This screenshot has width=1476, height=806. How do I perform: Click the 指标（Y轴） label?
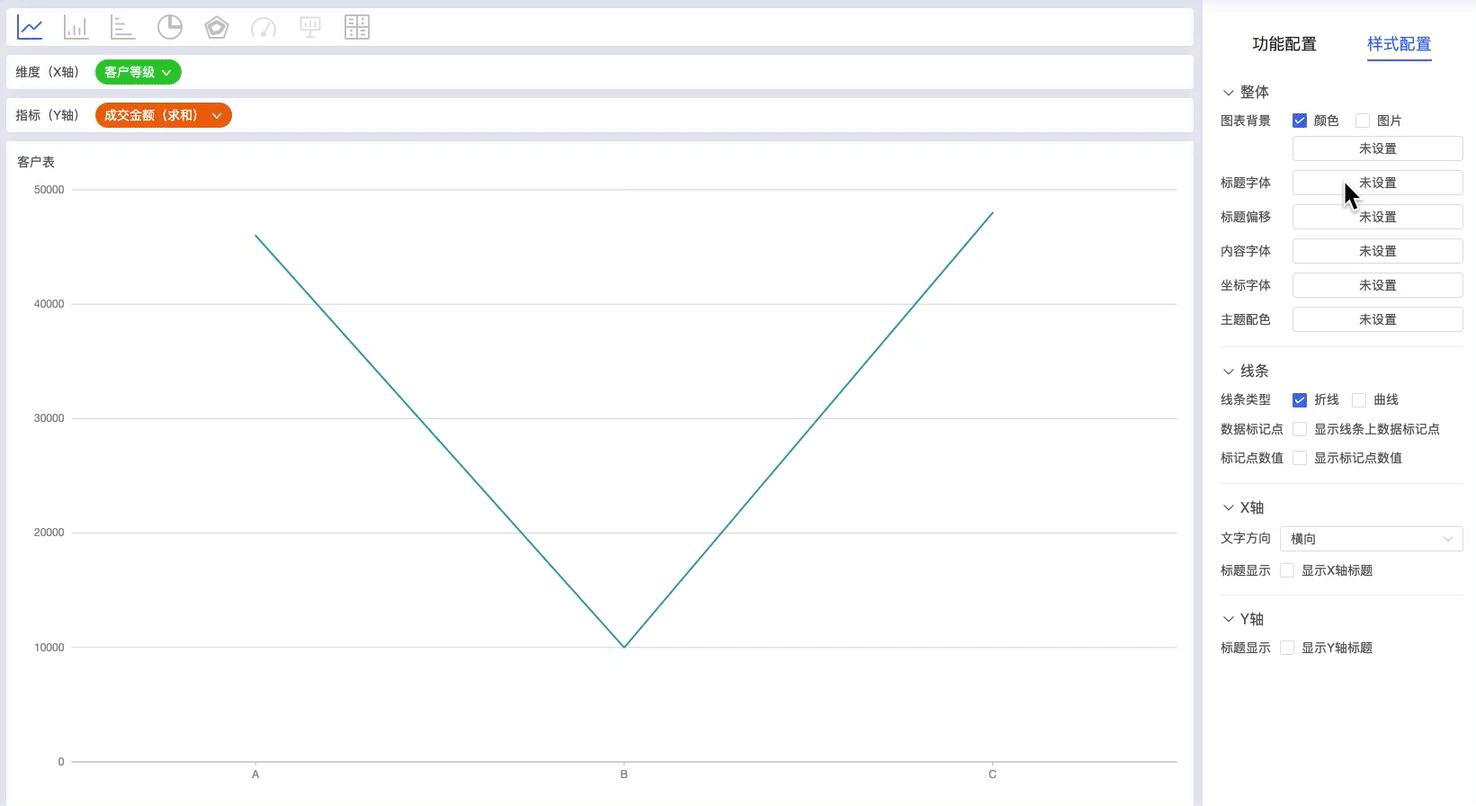[48, 115]
